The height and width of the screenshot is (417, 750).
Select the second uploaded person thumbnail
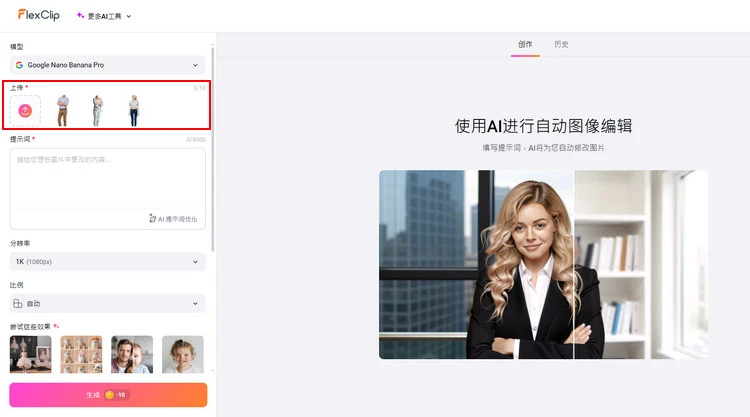coord(98,110)
